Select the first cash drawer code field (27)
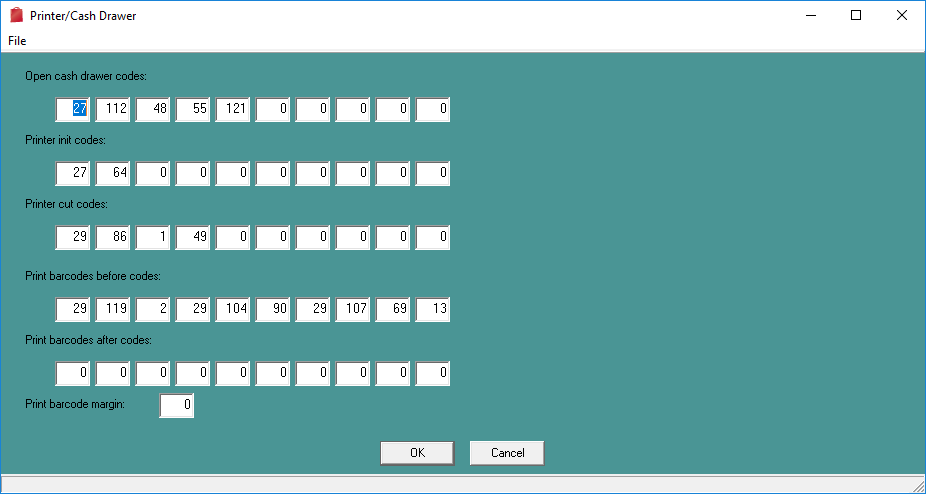 73,109
